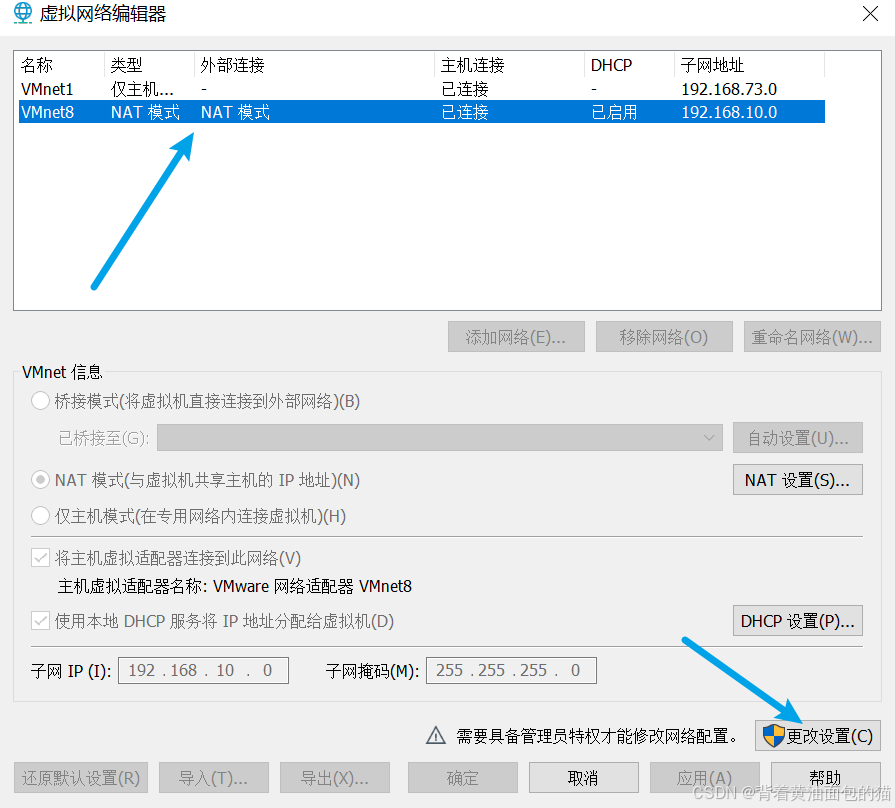Click the 类型 column header

click(x=150, y=65)
